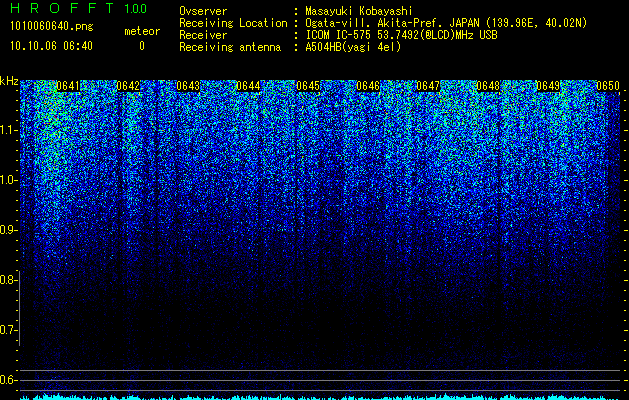Select the observer name Masayuki Kobayashi

click(359, 11)
